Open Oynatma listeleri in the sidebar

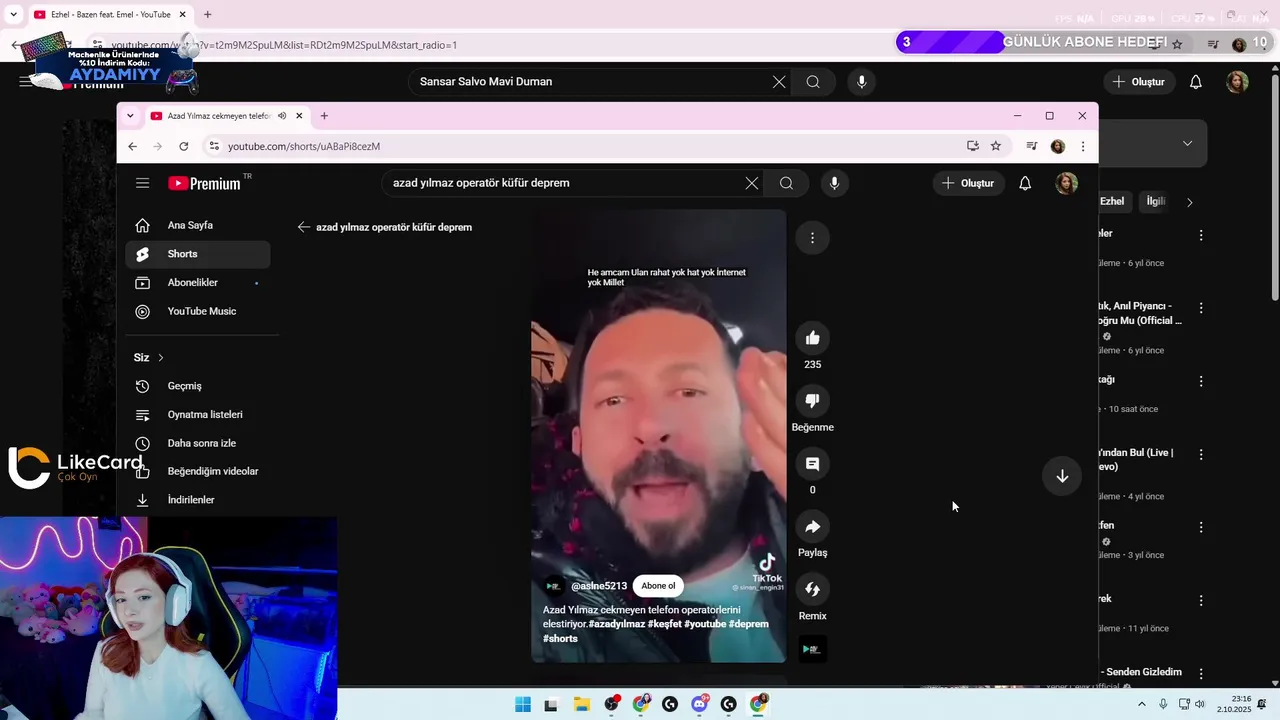click(x=198, y=414)
